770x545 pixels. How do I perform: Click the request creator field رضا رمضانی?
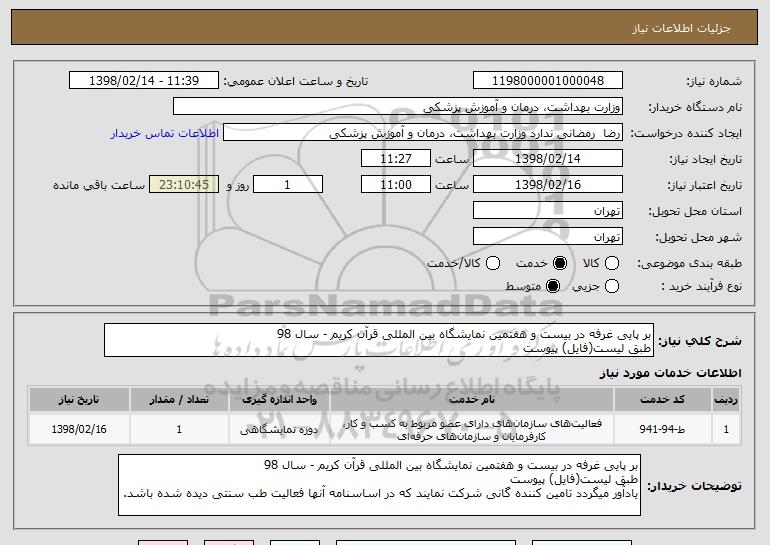[x=423, y=133]
